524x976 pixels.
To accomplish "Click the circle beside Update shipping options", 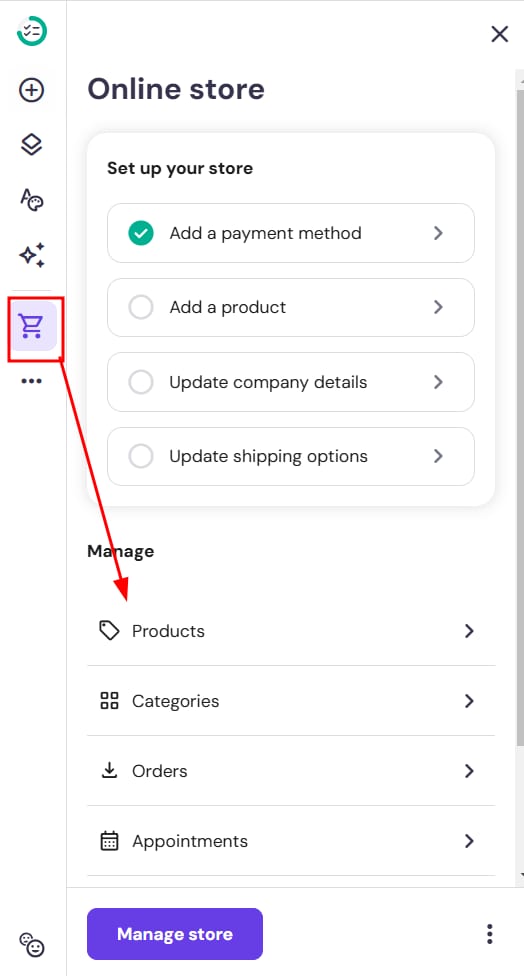I will [x=141, y=456].
